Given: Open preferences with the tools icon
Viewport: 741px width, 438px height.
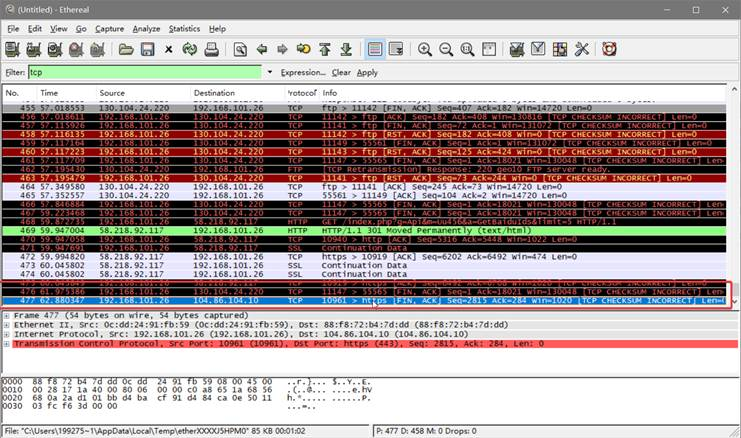Looking at the screenshot, I should pos(581,49).
